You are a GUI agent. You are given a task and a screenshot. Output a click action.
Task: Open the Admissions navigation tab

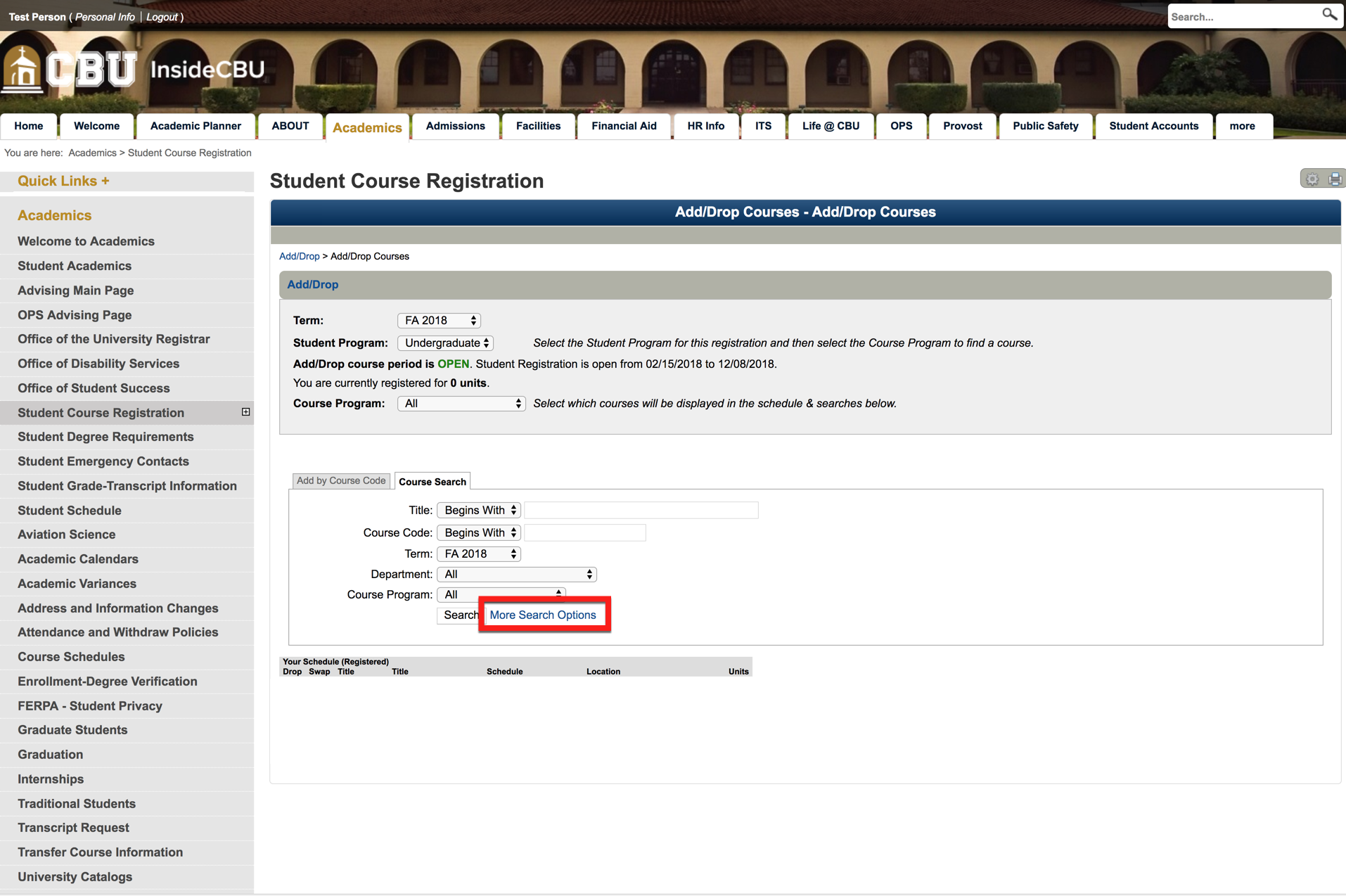(454, 126)
